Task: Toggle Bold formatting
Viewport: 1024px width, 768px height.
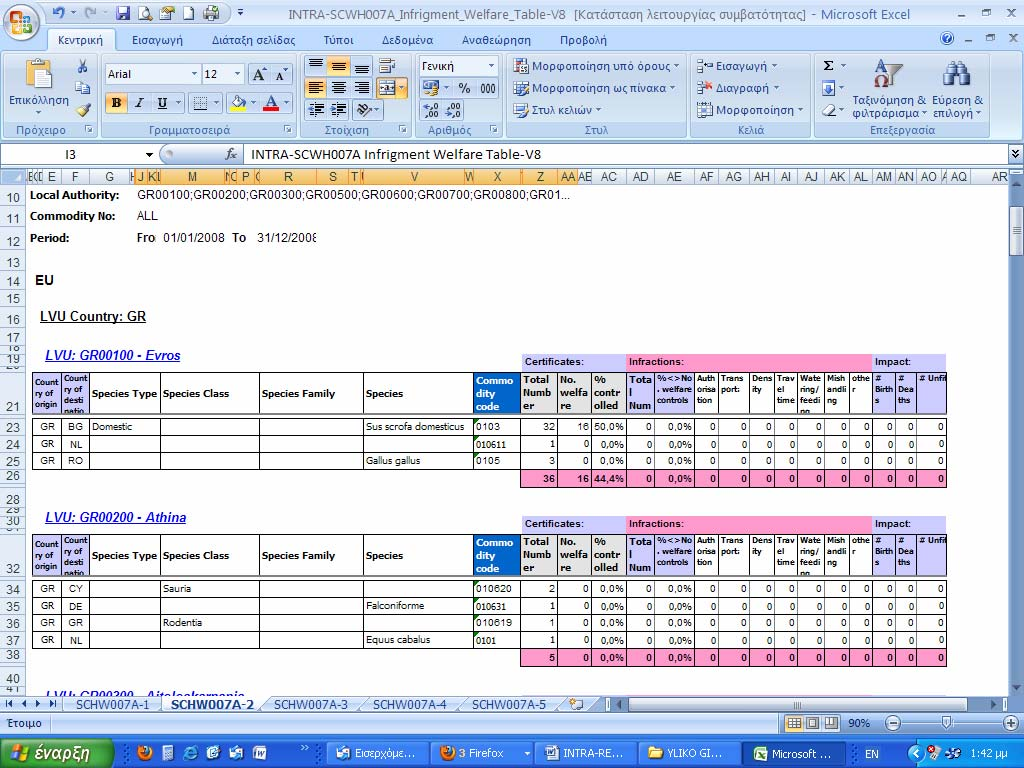Action: coord(116,103)
